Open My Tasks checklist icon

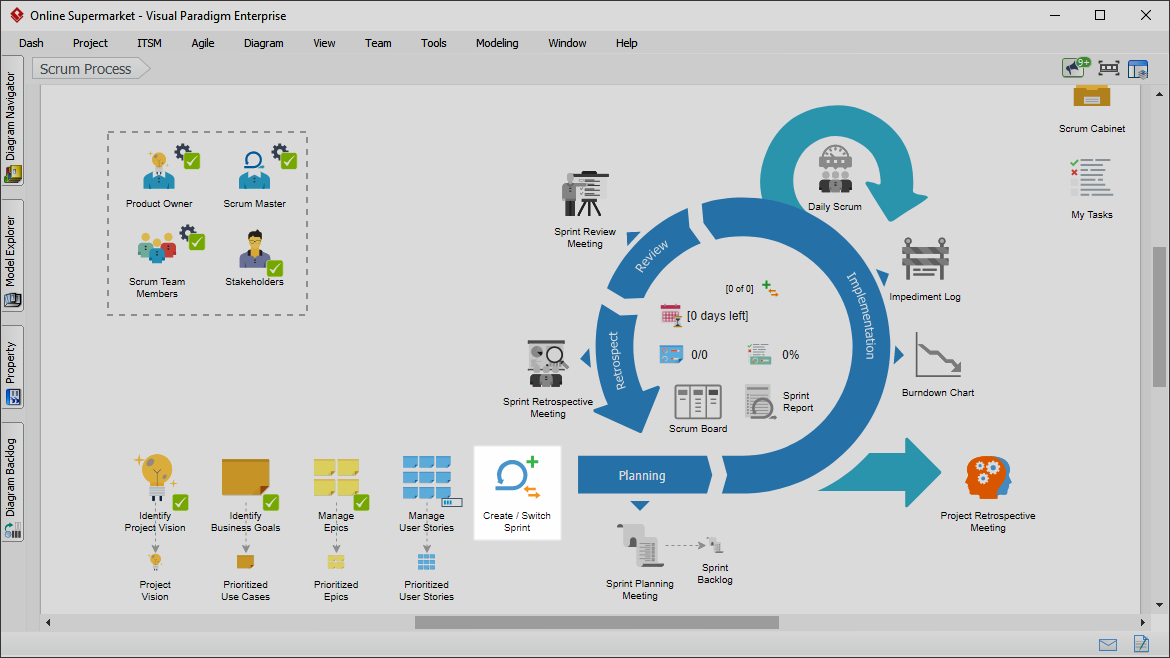click(1092, 178)
